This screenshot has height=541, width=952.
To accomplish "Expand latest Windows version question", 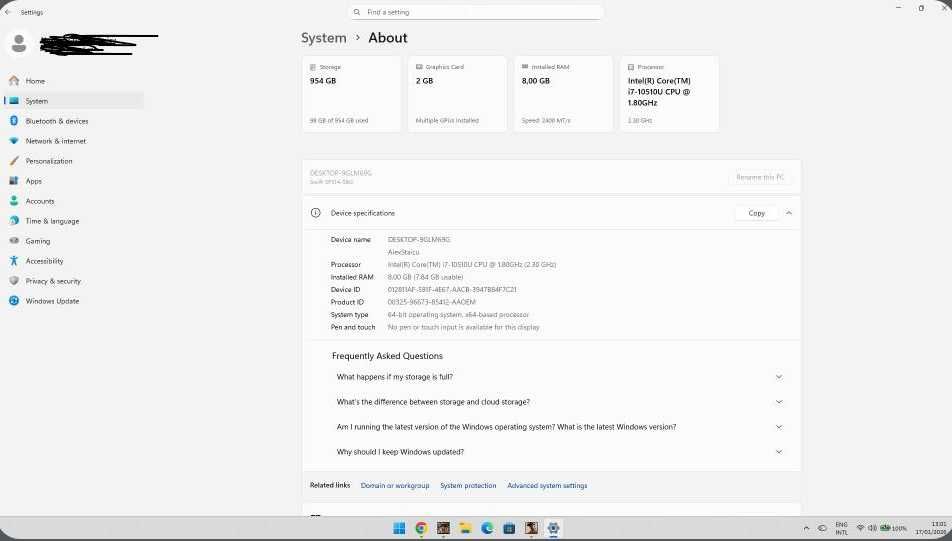I will point(551,427).
